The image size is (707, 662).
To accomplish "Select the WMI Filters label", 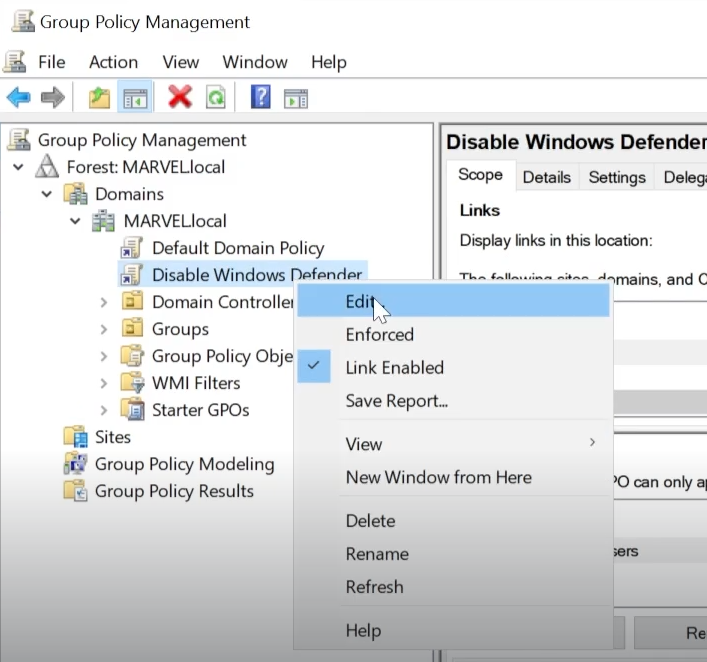I will 196,383.
